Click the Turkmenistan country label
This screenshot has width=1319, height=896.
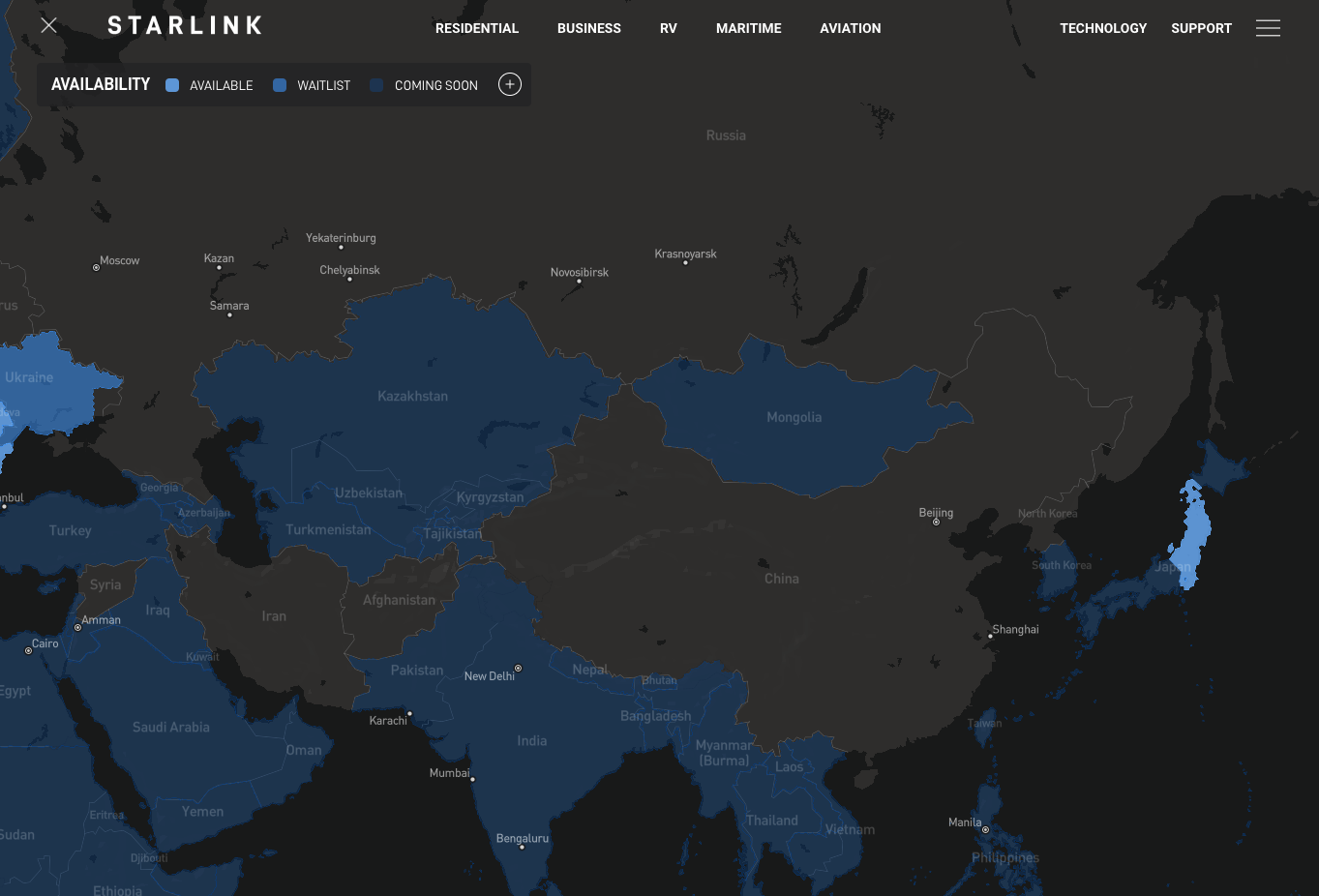click(x=328, y=530)
